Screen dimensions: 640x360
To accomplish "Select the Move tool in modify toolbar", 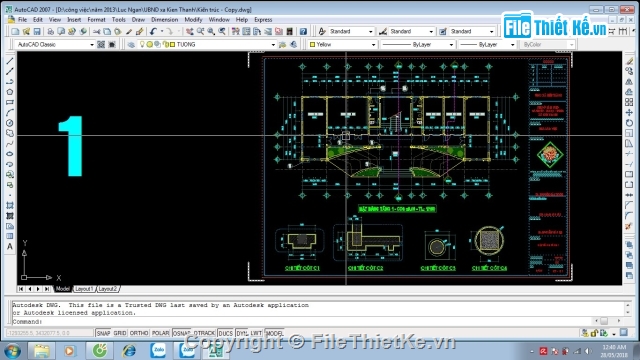I will (x=629, y=113).
